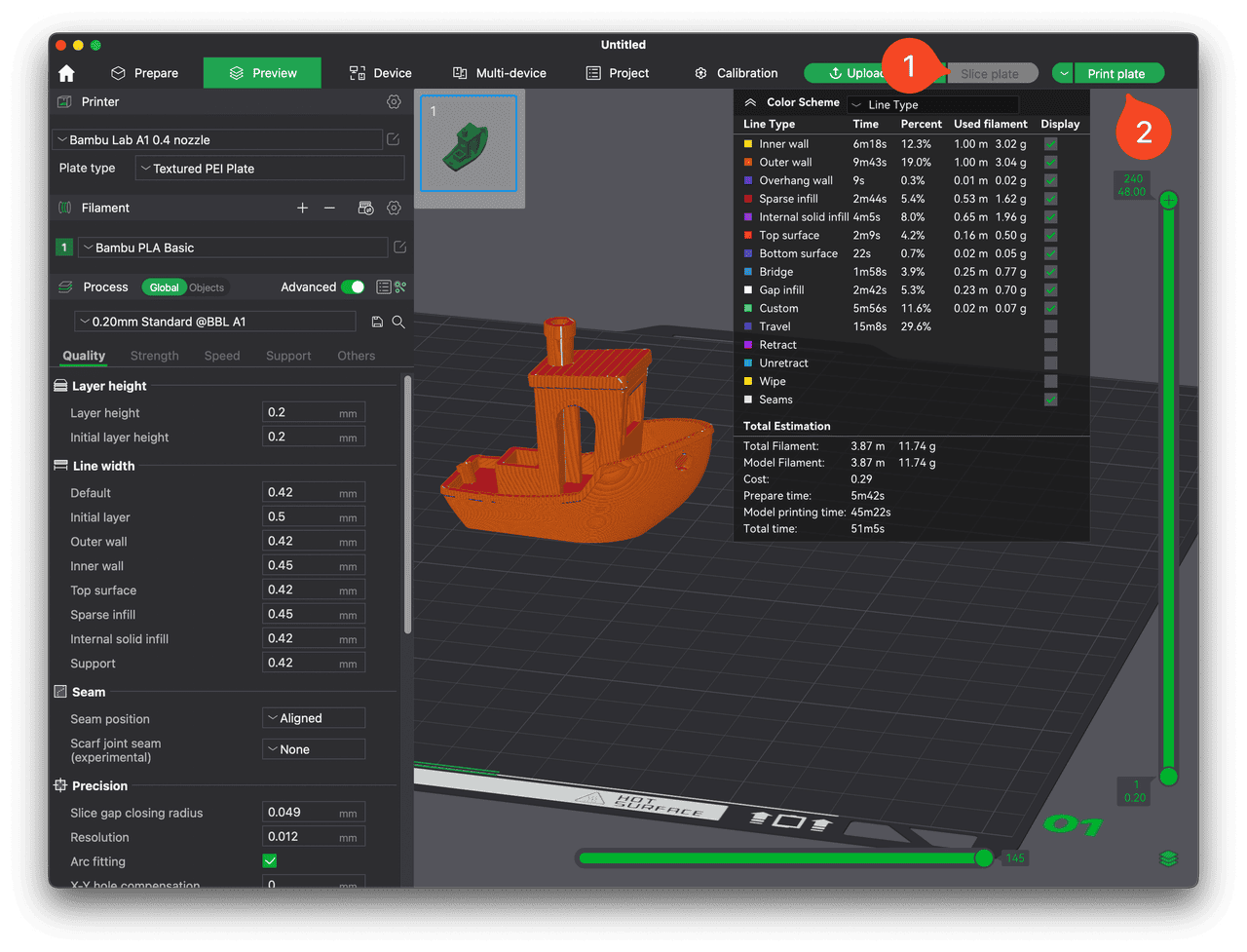Open the Multi-device tab
Image resolution: width=1247 pixels, height=952 pixels.
tap(500, 73)
